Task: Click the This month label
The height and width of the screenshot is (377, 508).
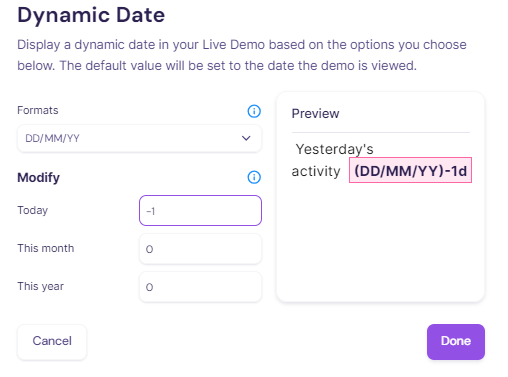Action: click(46, 248)
